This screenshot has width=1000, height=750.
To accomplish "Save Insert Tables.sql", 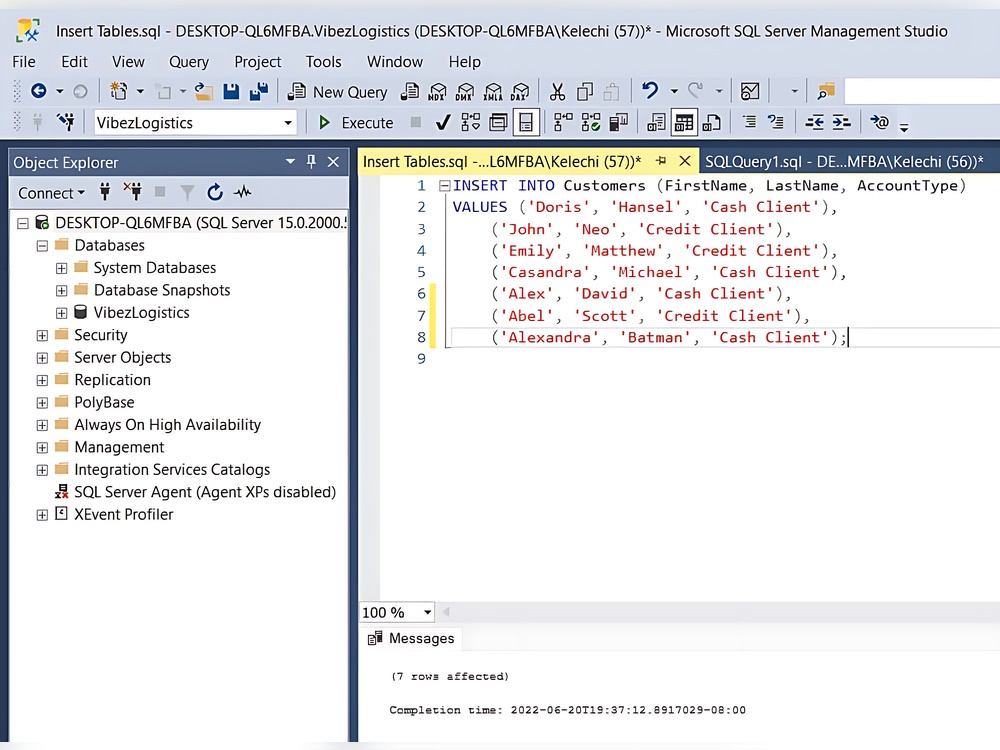I will tap(231, 91).
